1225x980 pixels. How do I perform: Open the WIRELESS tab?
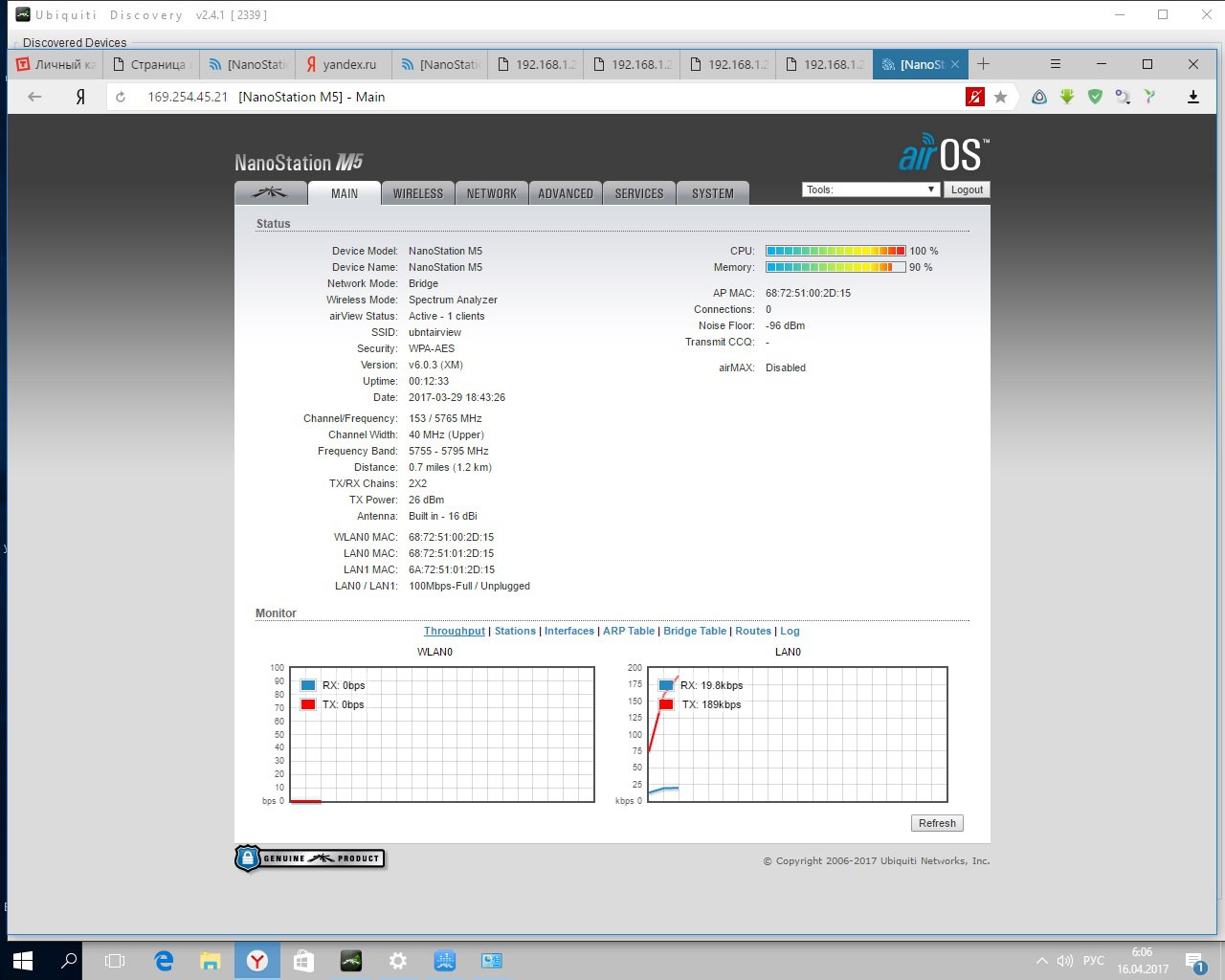418,192
